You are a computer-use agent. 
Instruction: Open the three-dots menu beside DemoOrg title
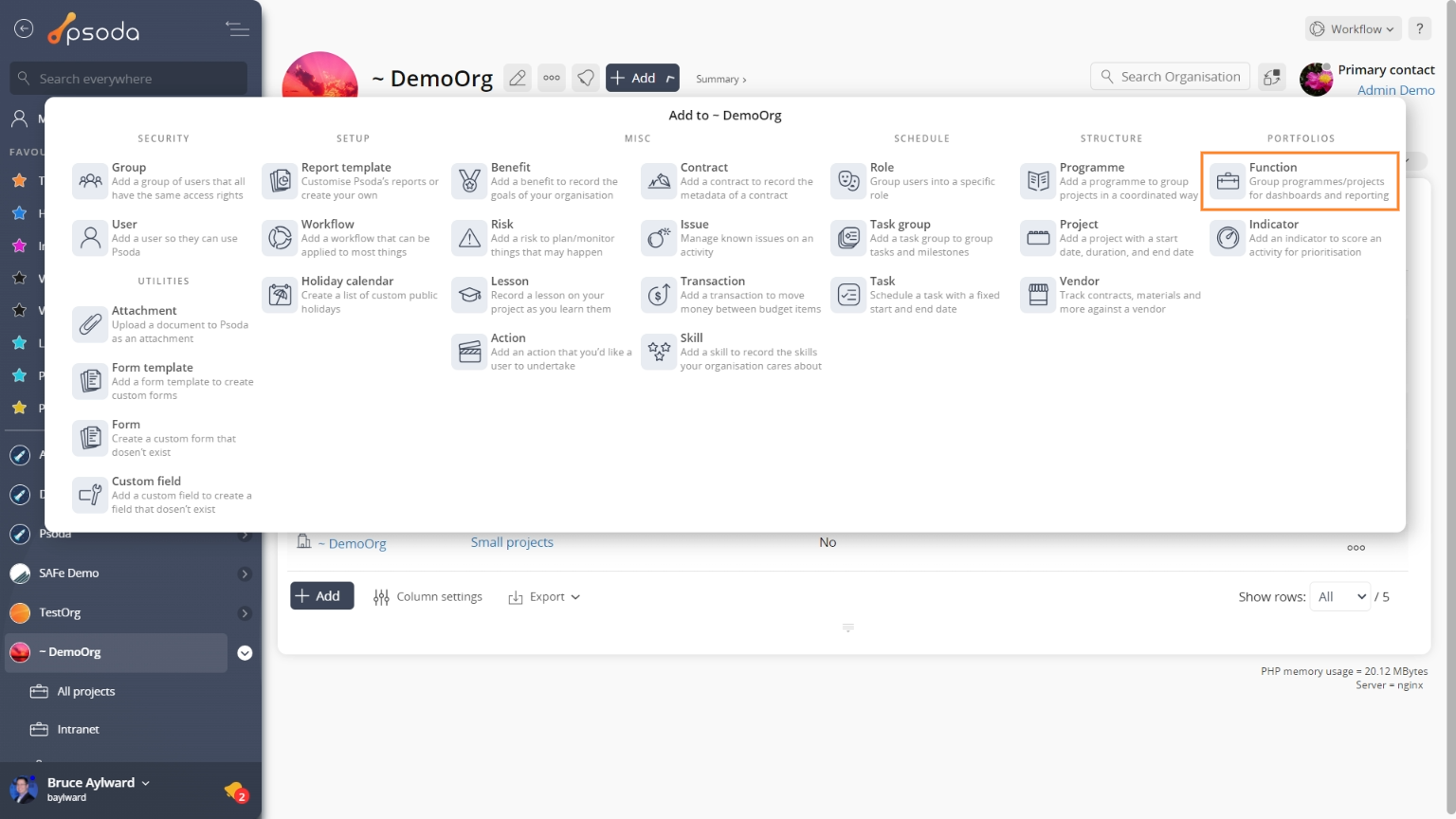[x=552, y=78]
